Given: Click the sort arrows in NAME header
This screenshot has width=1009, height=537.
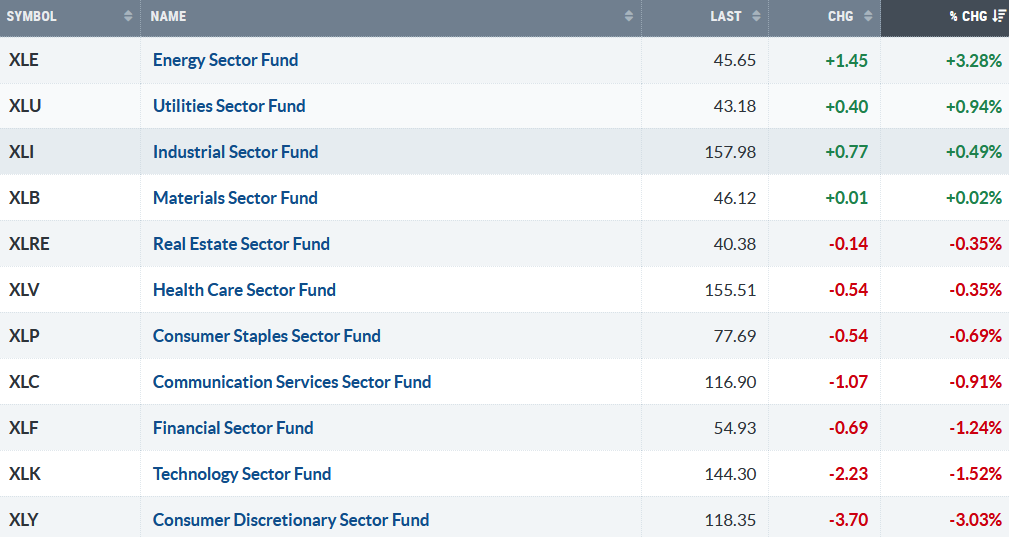Looking at the screenshot, I should 628,17.
